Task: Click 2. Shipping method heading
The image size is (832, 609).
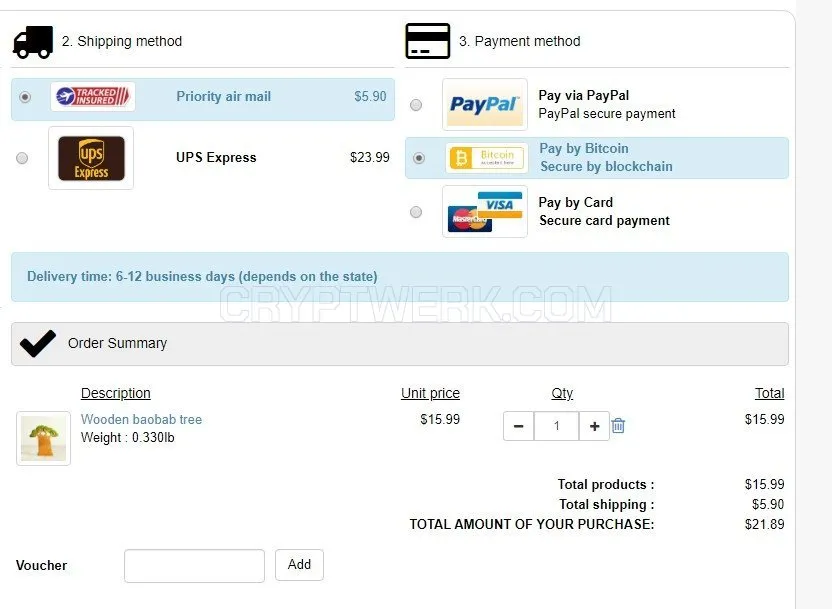Action: click(122, 41)
